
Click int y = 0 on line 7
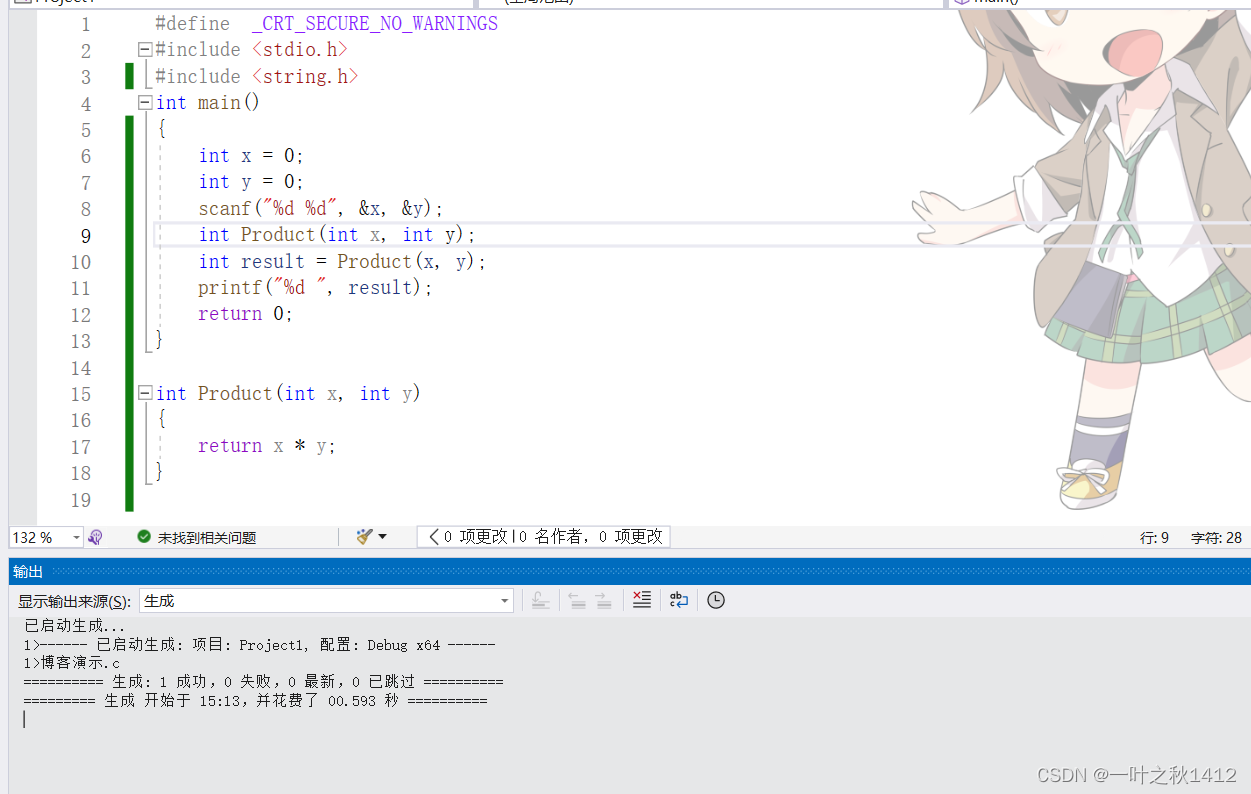click(x=251, y=181)
